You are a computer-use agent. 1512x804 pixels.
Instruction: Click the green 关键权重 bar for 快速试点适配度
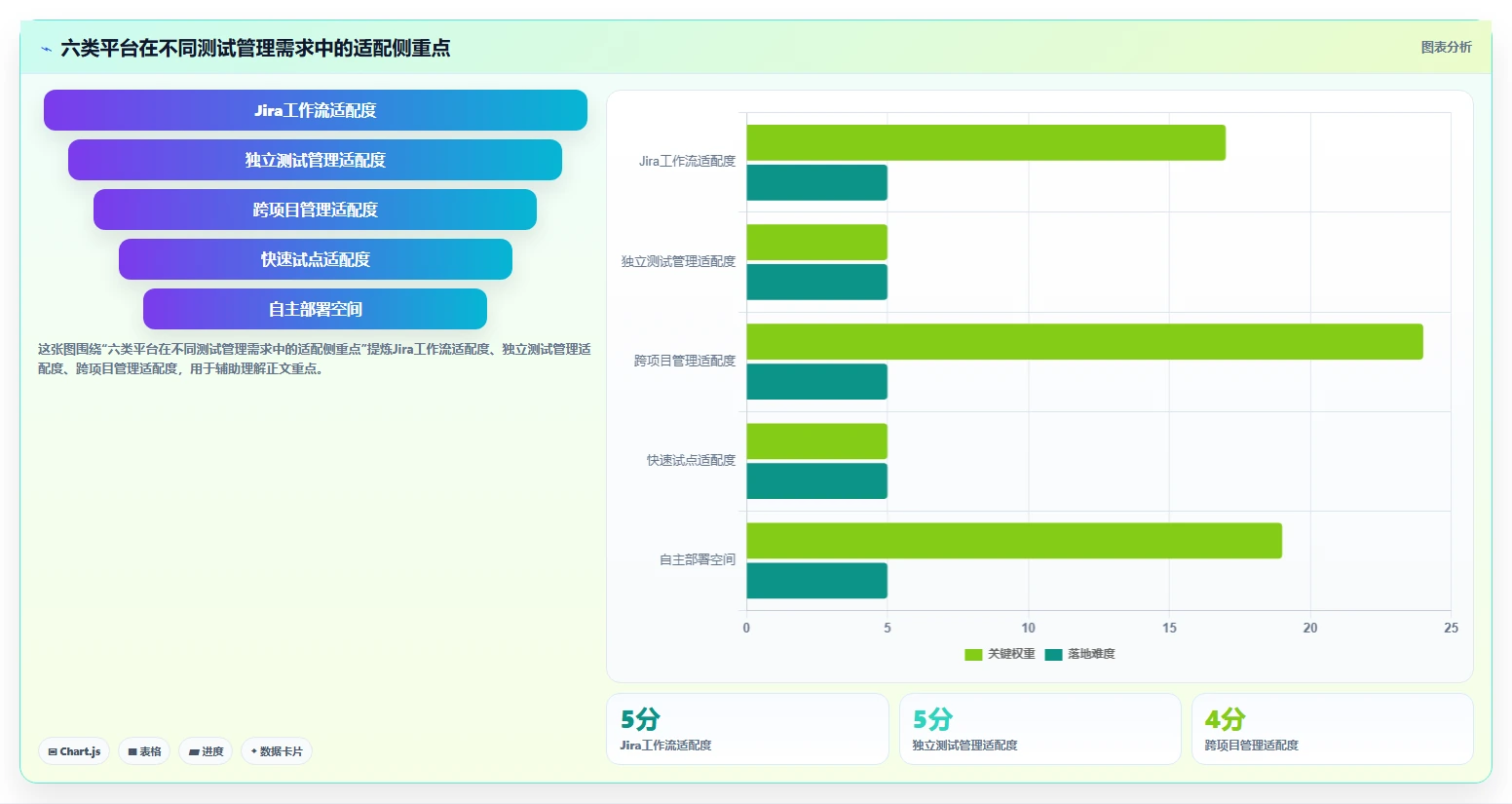pyautogui.click(x=817, y=440)
